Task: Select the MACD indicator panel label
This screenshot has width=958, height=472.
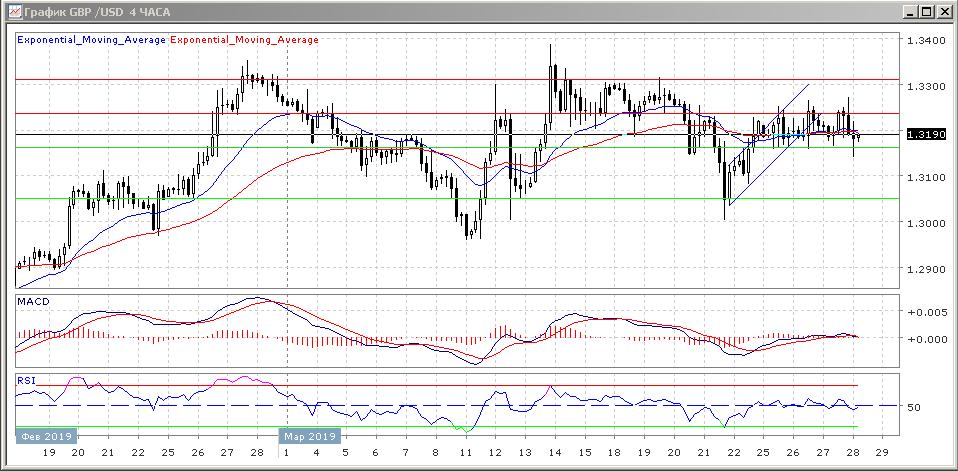Action: (x=33, y=301)
